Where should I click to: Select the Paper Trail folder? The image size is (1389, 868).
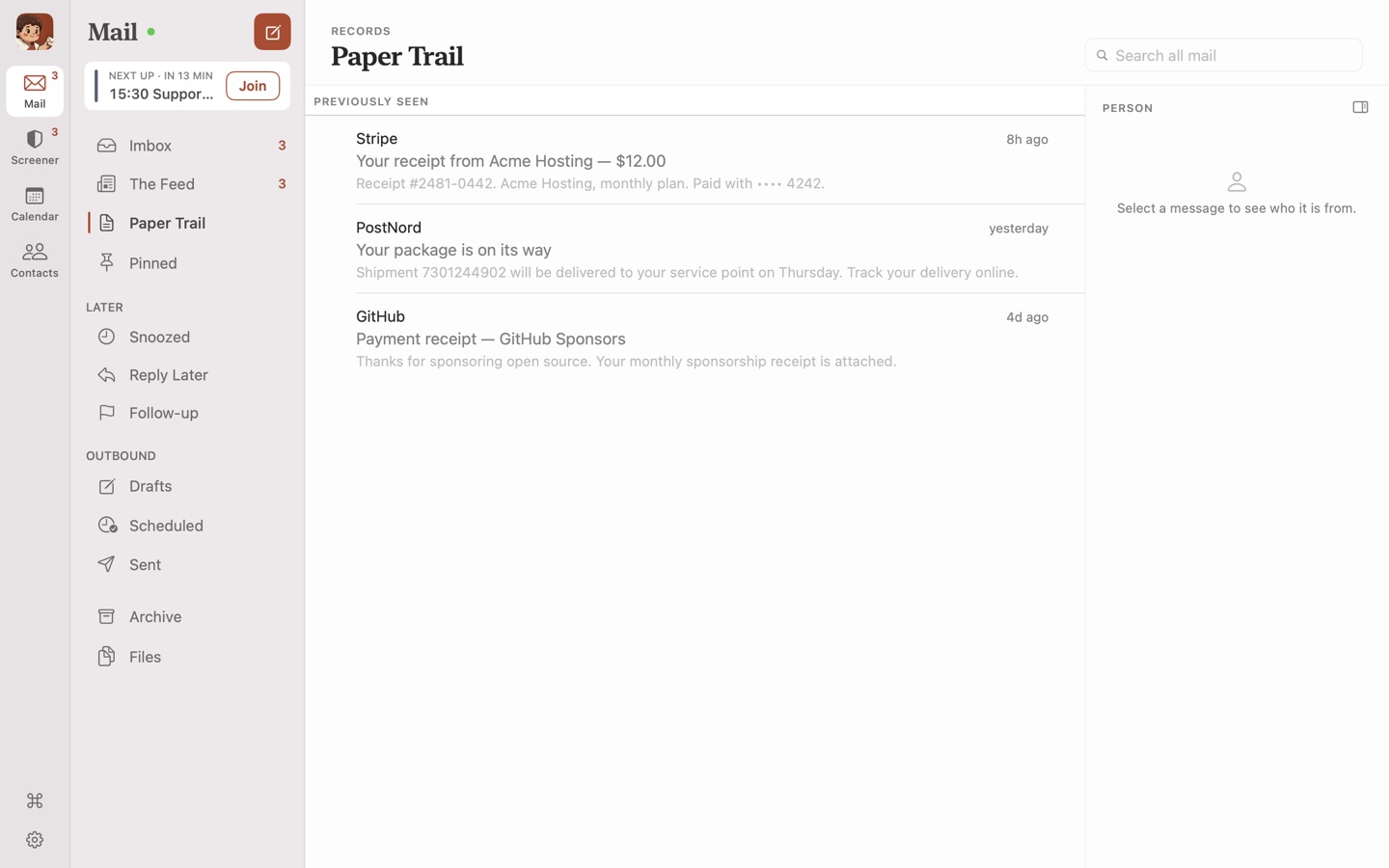187,223
